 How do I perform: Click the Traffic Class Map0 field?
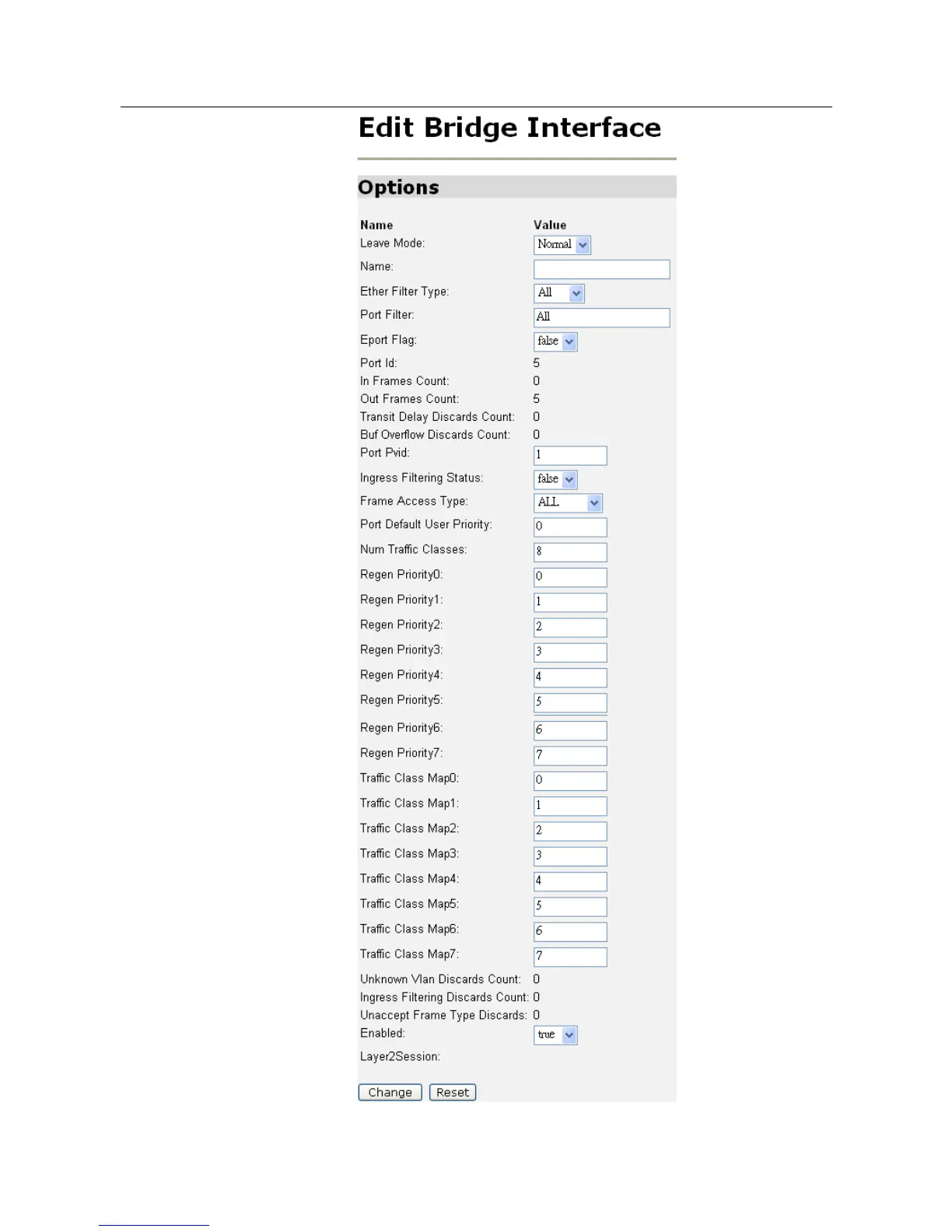click(x=570, y=781)
